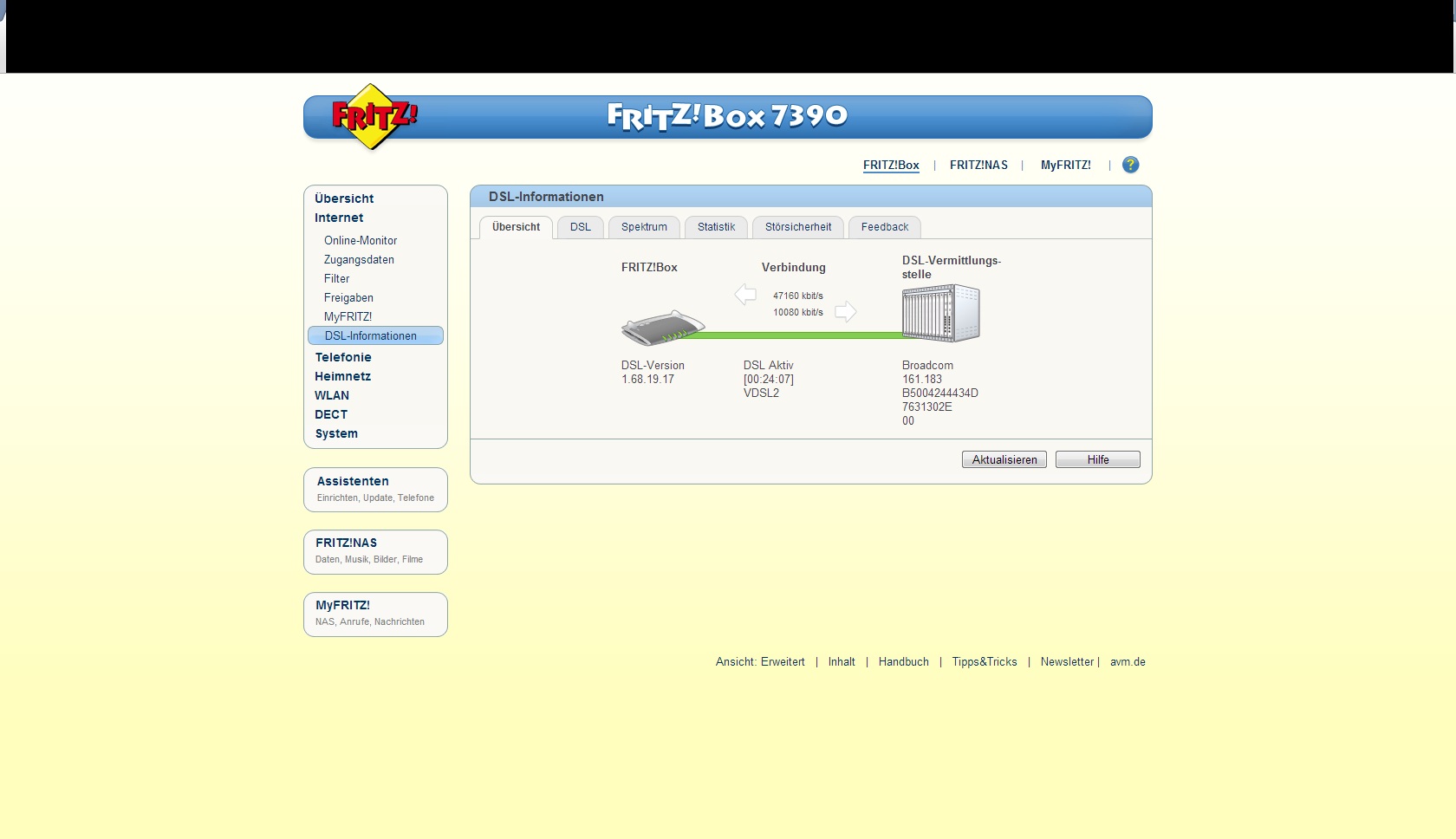The image size is (1456, 839).
Task: Open the Inhalt footer link
Action: pos(842,662)
